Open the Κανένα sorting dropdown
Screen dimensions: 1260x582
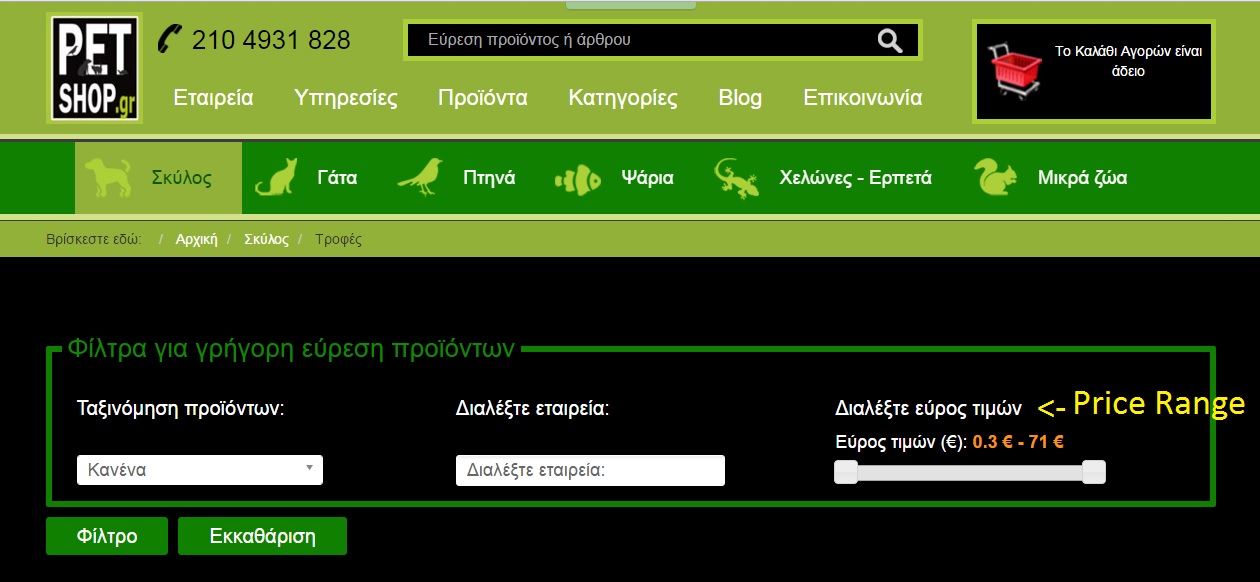click(200, 470)
